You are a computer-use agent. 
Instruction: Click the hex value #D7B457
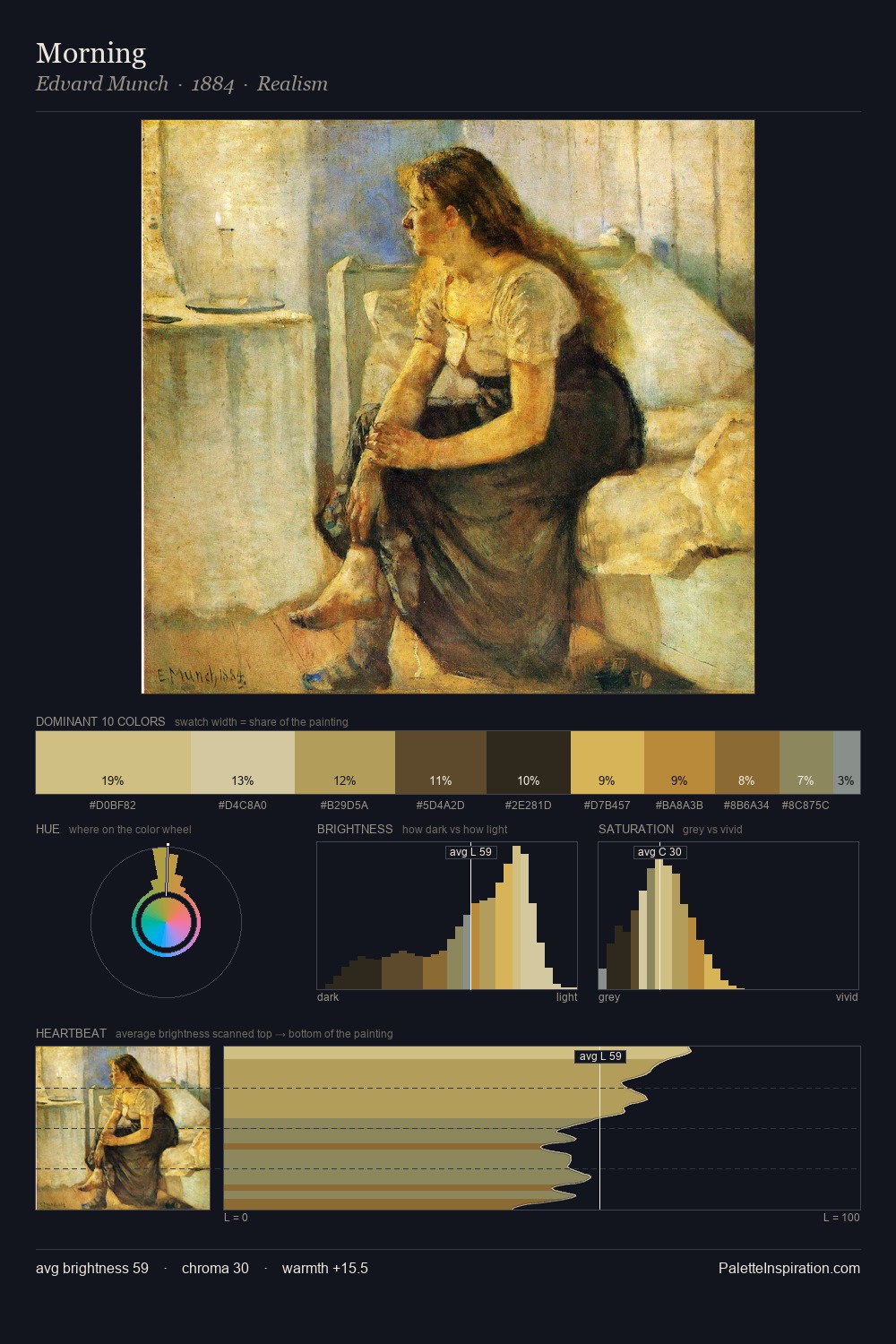coord(607,806)
